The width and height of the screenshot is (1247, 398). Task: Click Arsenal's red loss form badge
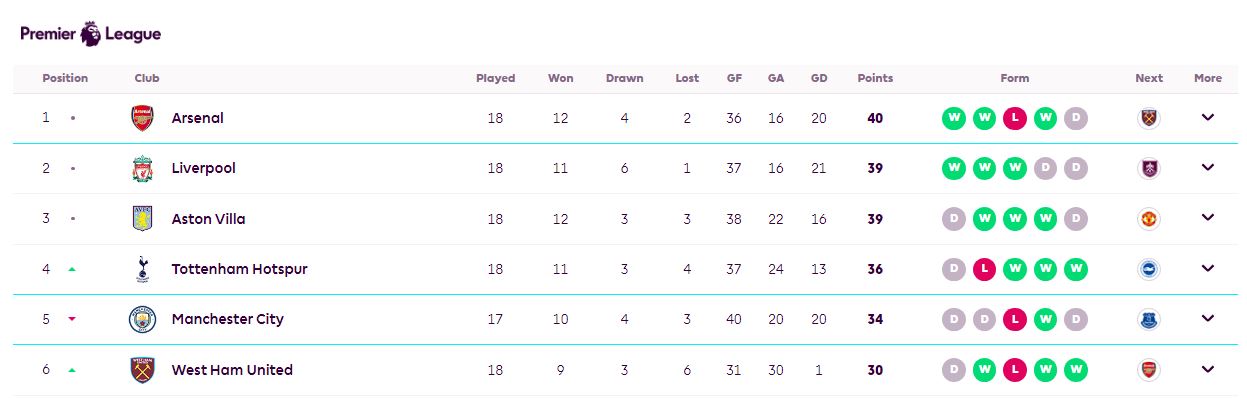[x=1015, y=118]
